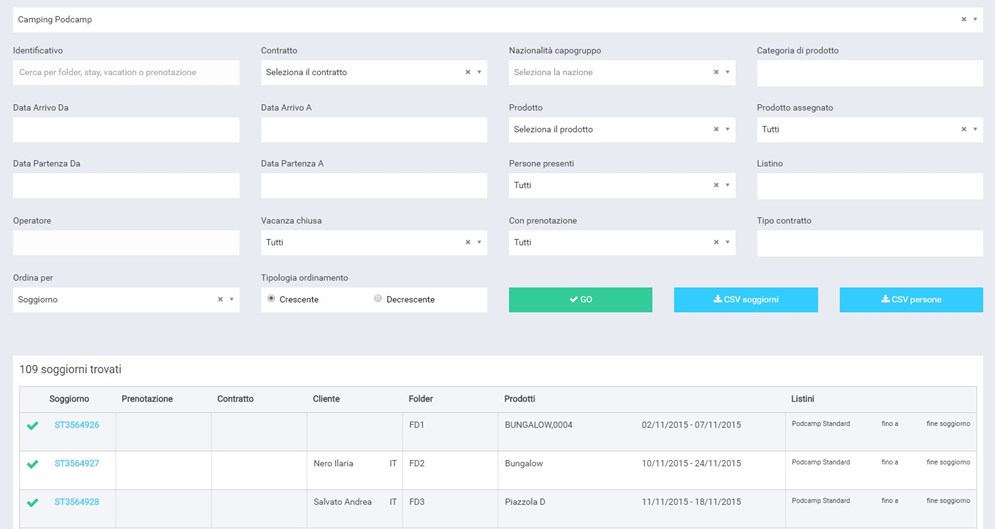
Task: Clear the Nazionalità capogruppo x icon
Action: pyautogui.click(x=715, y=72)
